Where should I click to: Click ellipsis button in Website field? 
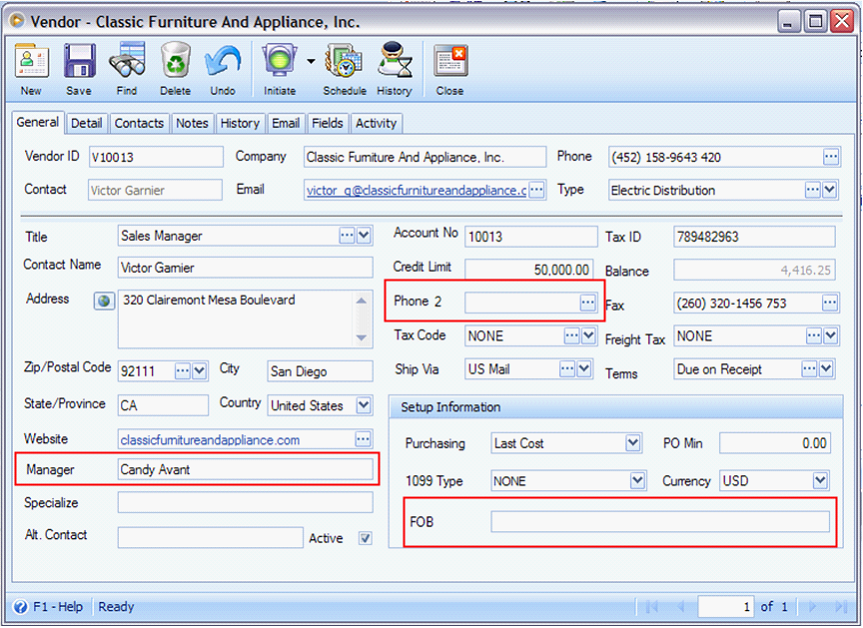click(363, 439)
